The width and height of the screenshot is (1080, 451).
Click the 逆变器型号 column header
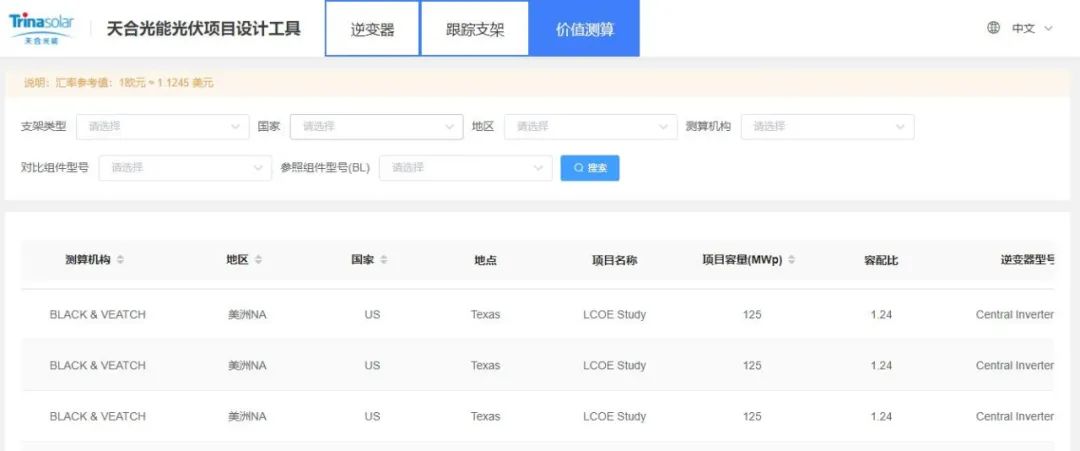pos(1027,260)
